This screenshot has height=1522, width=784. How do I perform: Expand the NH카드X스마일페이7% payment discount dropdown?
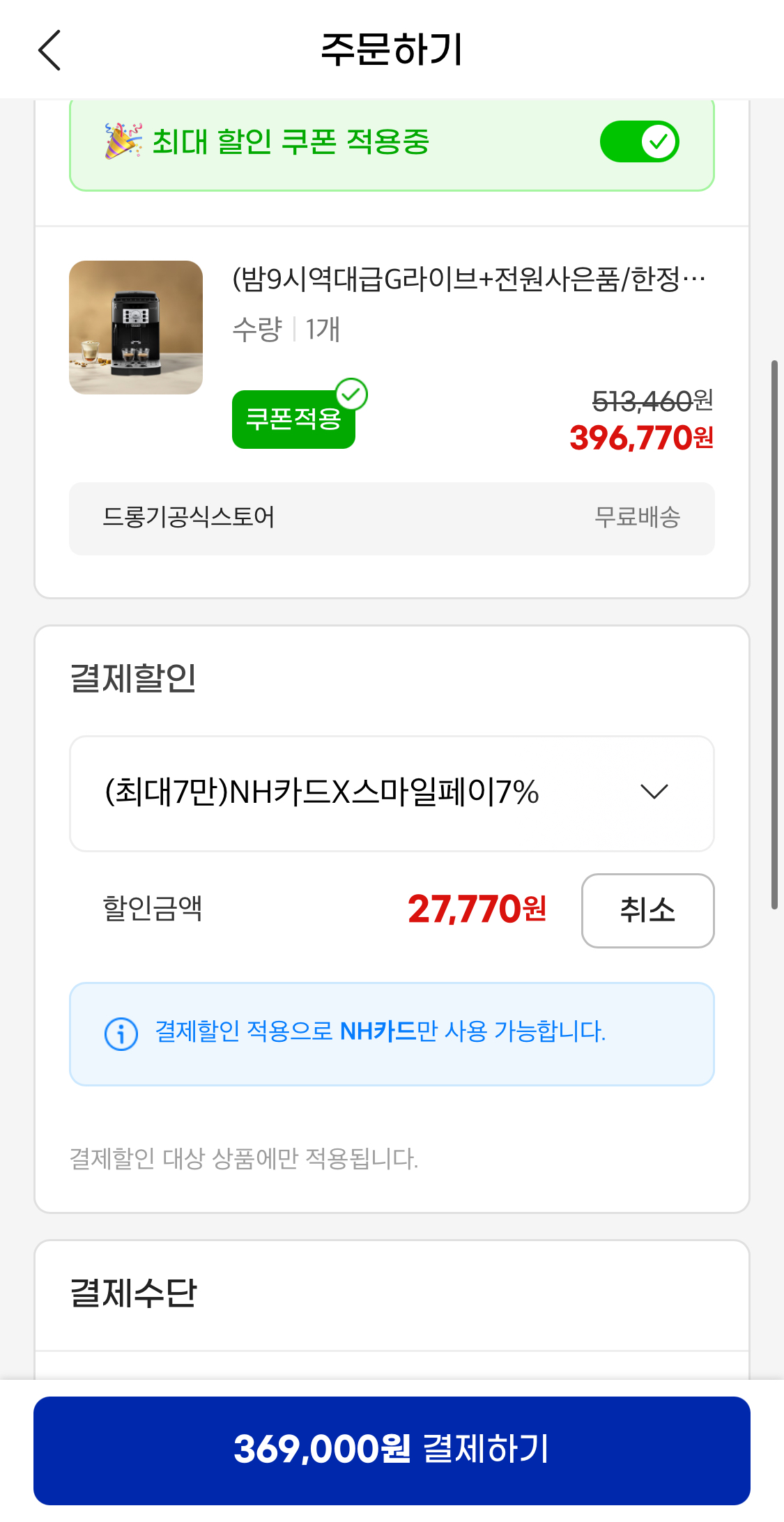coord(392,793)
